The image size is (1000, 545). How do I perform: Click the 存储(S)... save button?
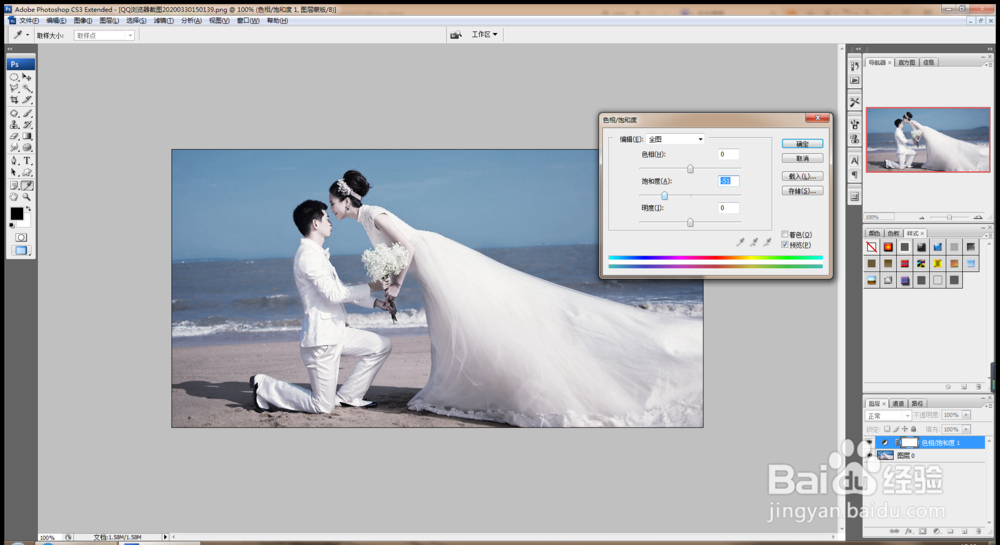point(802,191)
